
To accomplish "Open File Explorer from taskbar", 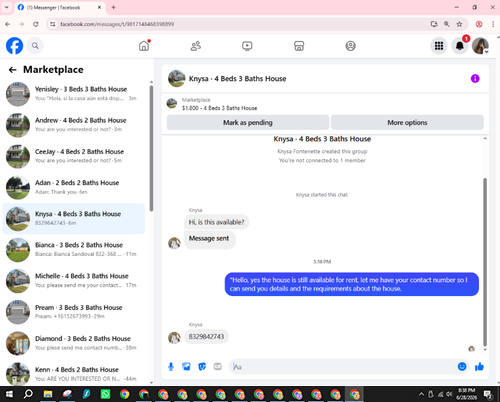I will coord(48,394).
